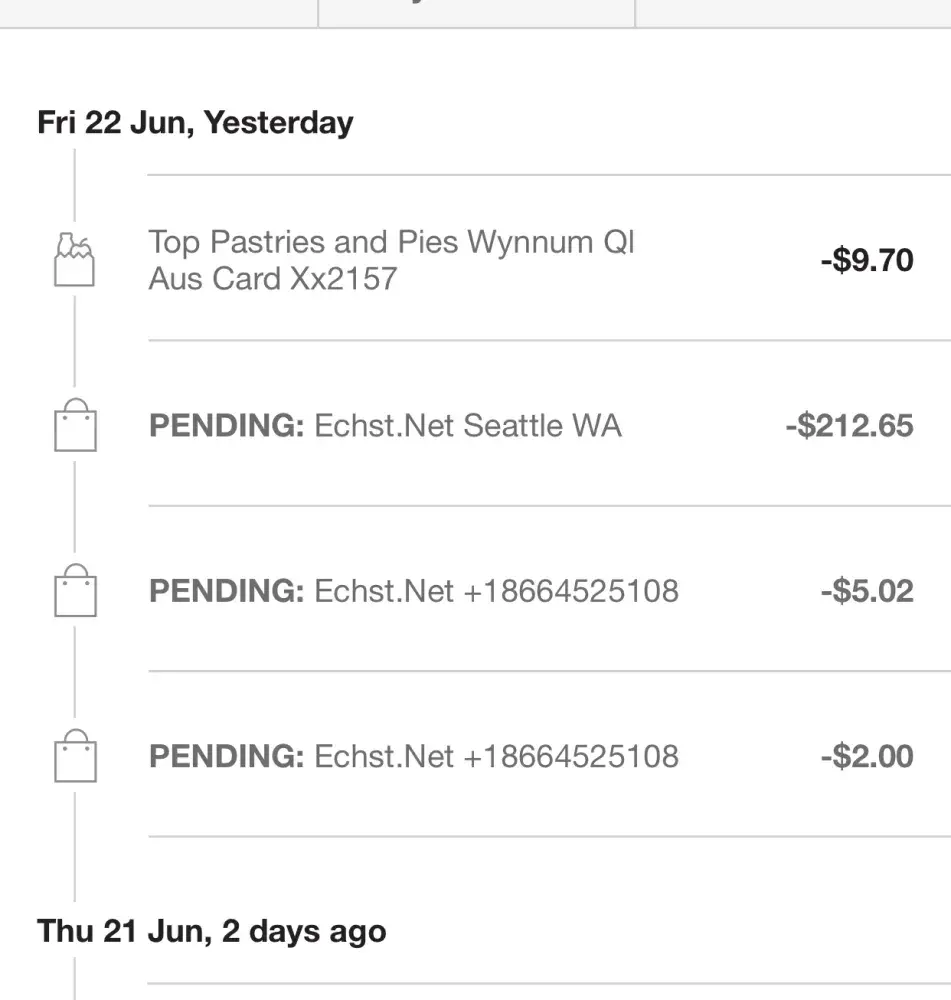Open Top Pastries and Pies Wynnum transaction
This screenshot has height=1000, width=951.
391,243
